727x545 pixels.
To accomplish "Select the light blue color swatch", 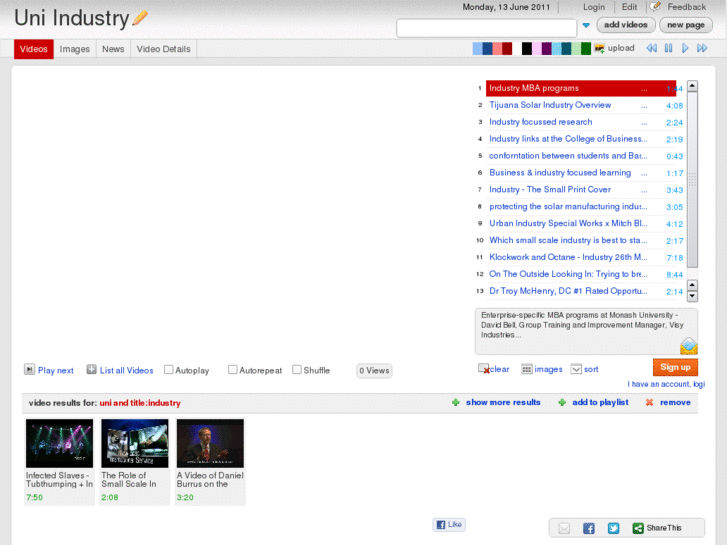I will 477,48.
